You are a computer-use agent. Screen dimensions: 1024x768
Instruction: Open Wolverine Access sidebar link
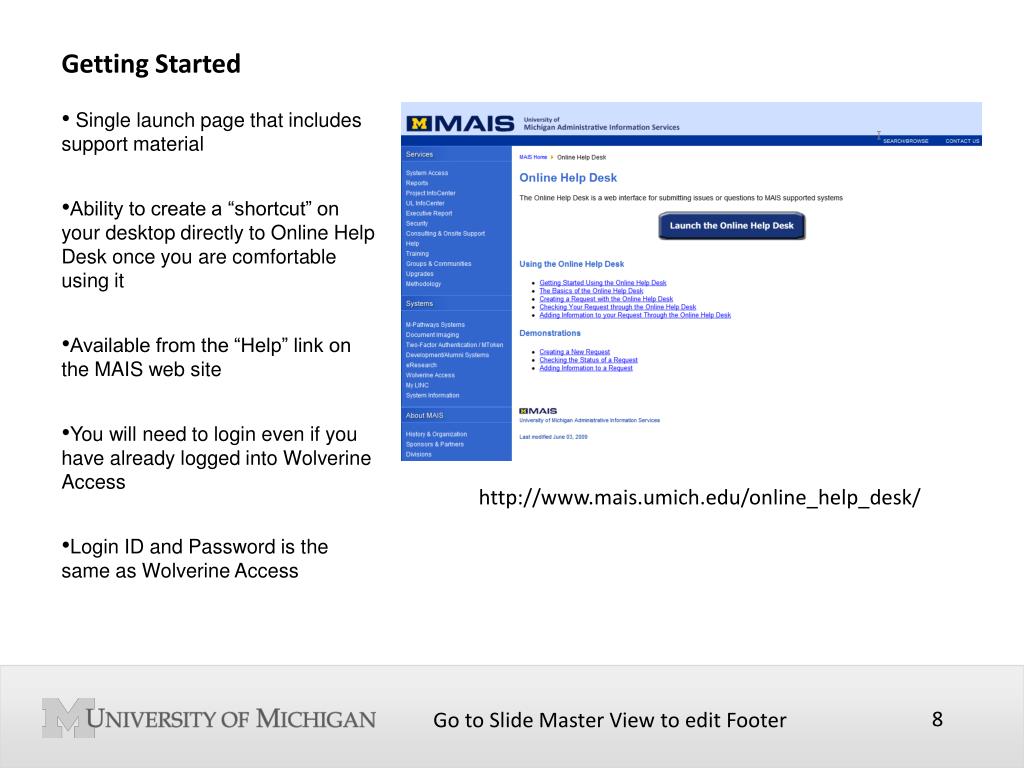[x=430, y=375]
